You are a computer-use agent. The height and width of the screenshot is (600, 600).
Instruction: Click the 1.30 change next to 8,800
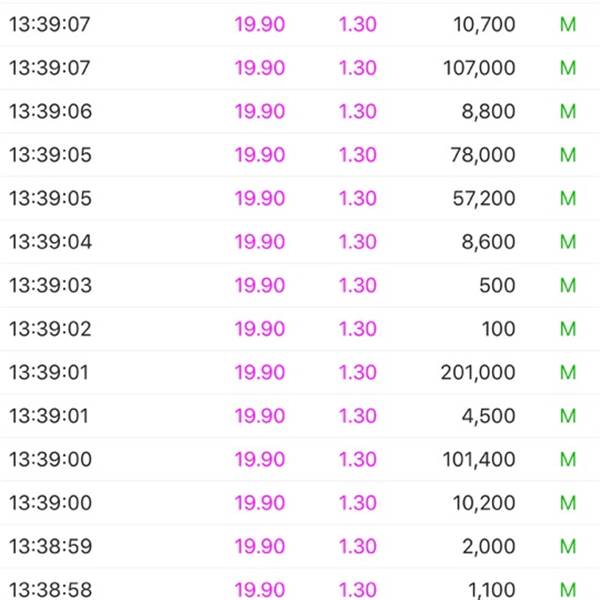point(358,111)
